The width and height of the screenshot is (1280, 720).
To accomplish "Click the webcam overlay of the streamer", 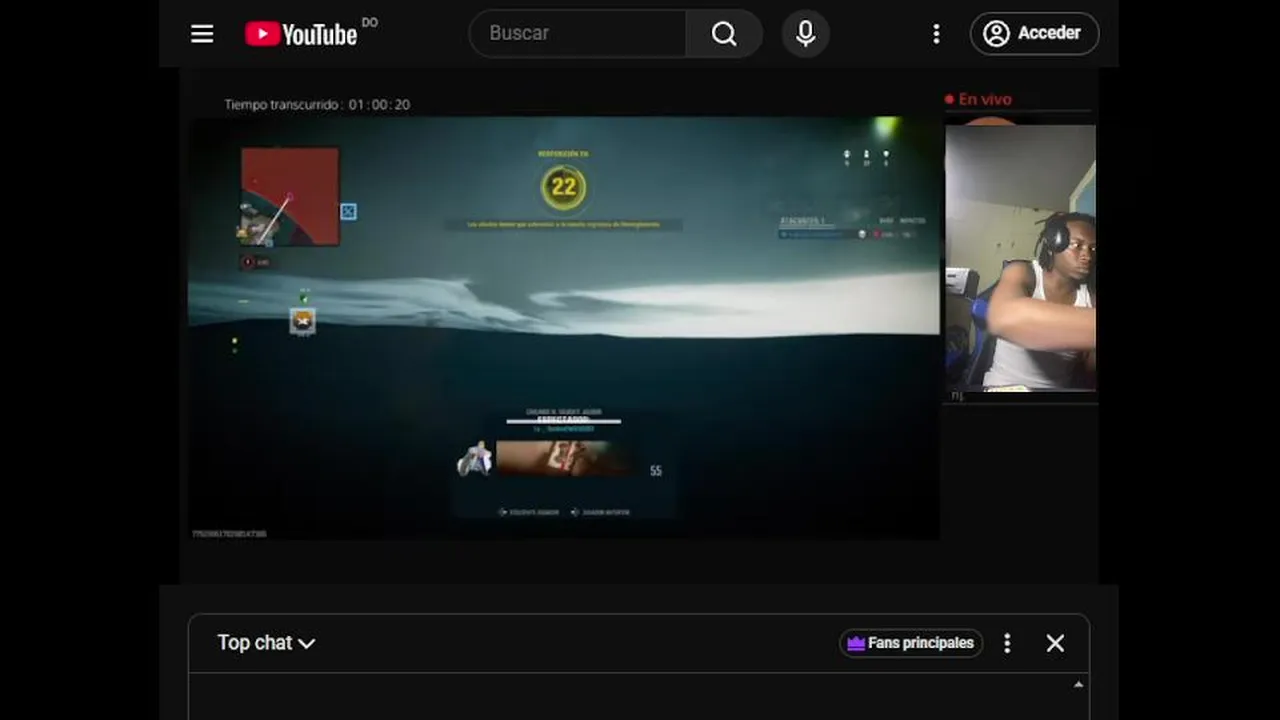I will (1020, 257).
